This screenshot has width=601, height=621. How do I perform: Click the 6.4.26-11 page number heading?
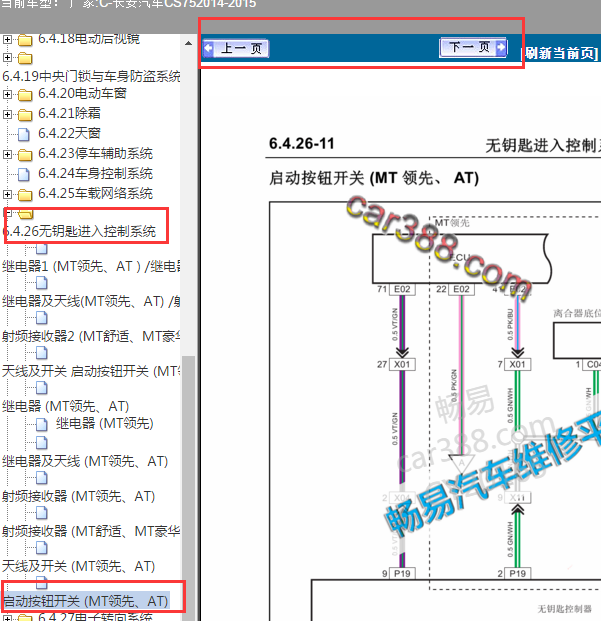coord(302,143)
